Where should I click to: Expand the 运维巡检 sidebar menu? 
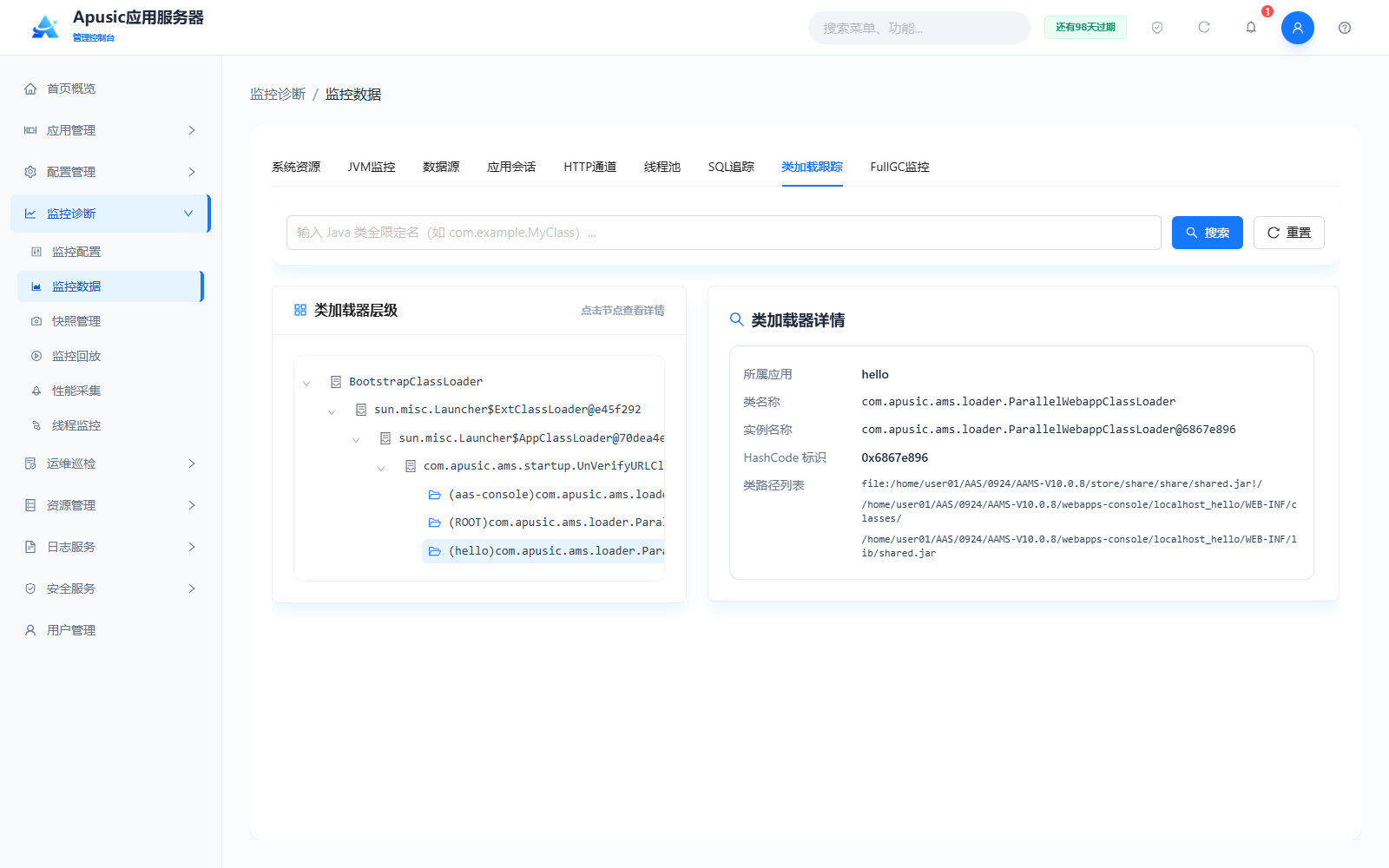tap(111, 464)
